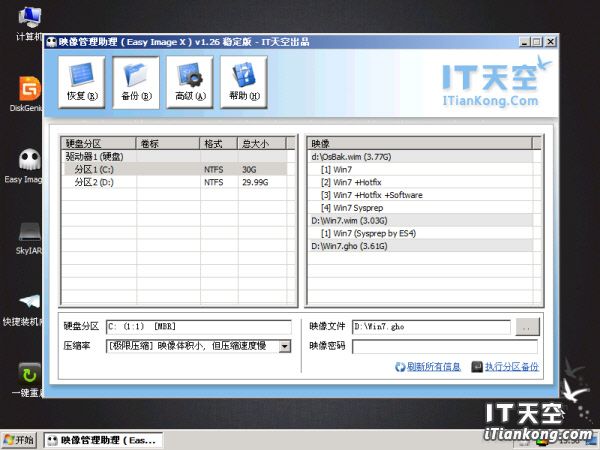Click the 30G size cell

click(262, 170)
